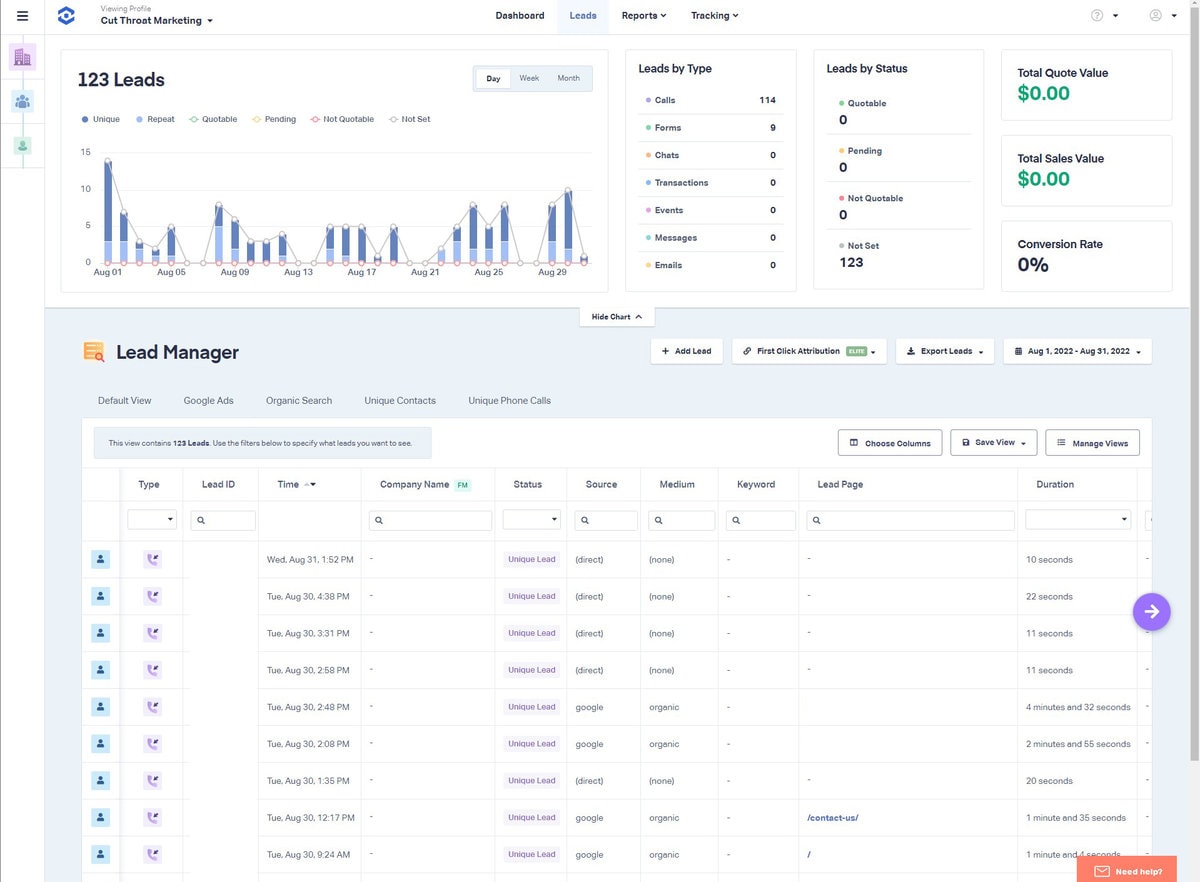
Task: Open the help question mark icon
Action: tap(1097, 16)
